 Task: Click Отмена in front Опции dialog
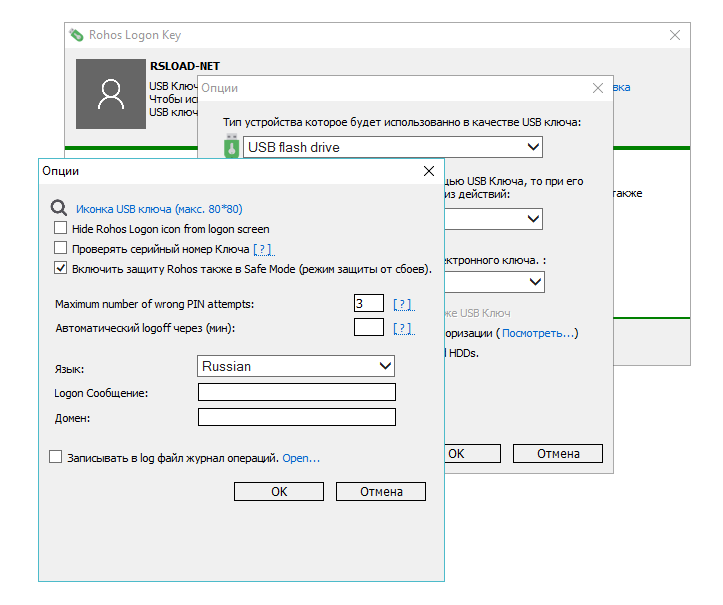pyautogui.click(x=381, y=492)
